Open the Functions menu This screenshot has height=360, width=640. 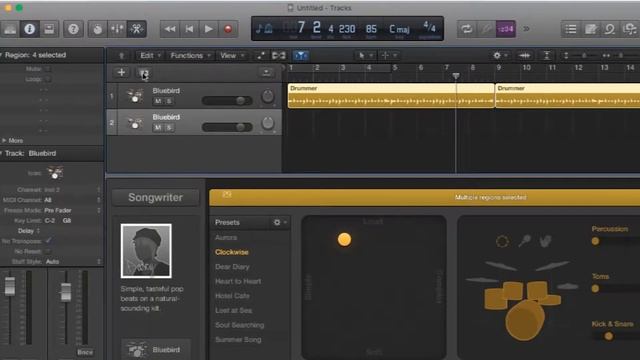coord(190,56)
